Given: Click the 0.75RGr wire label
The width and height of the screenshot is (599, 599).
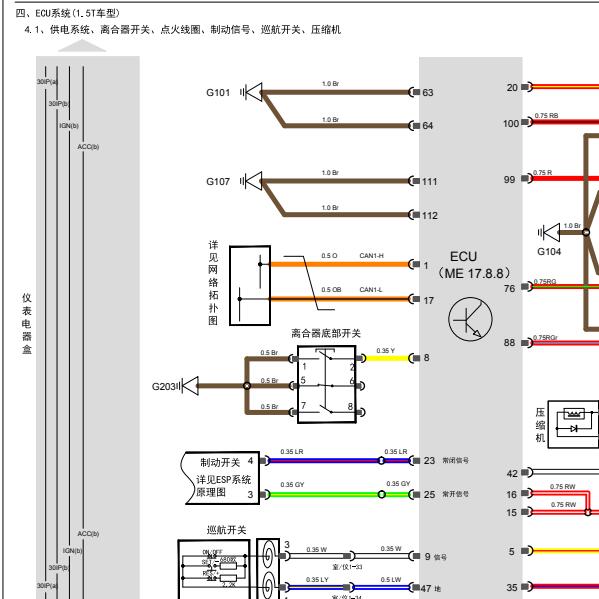Looking at the screenshot, I should pos(545,337).
